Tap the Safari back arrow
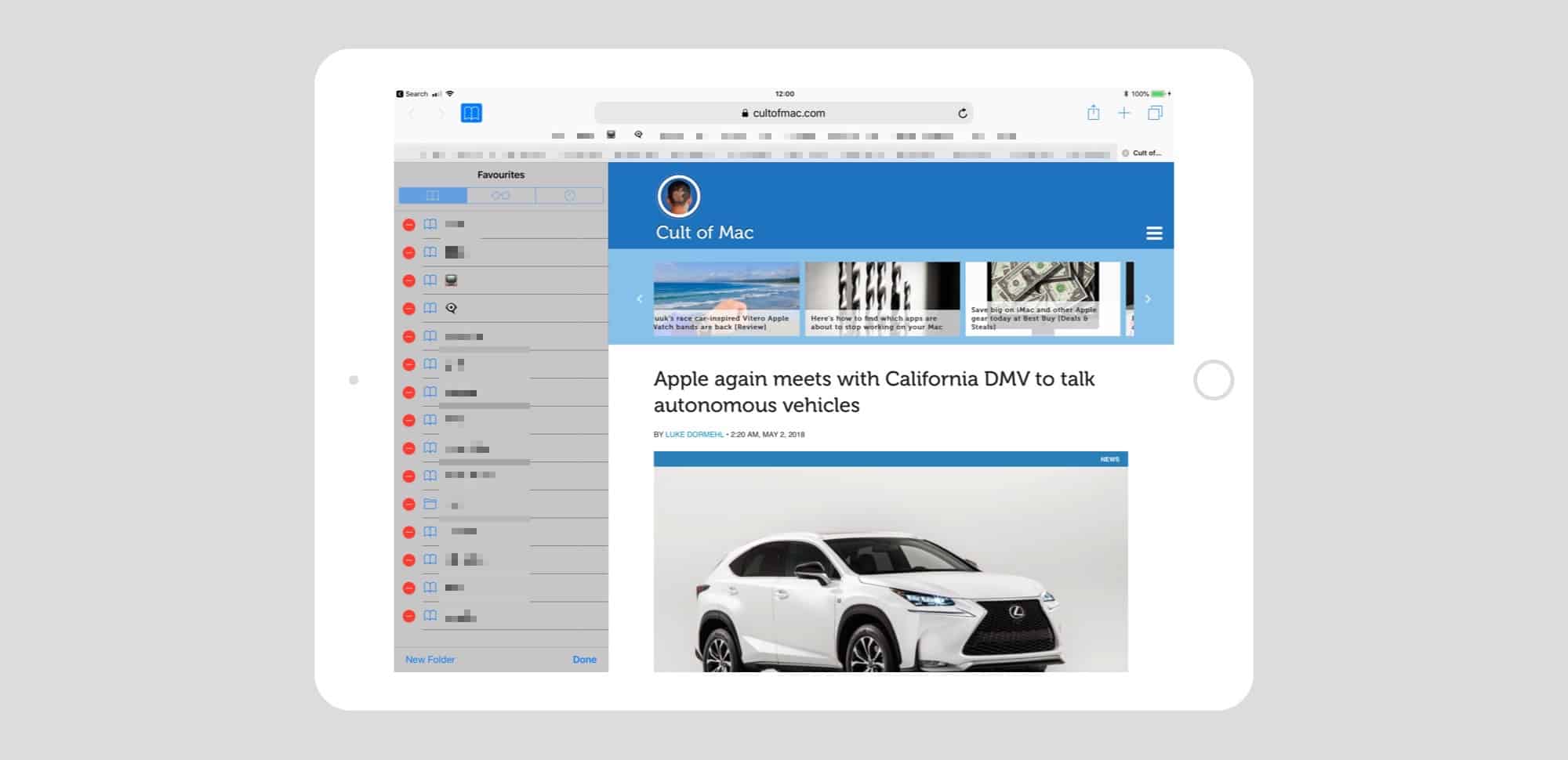The image size is (1568, 760). (x=412, y=114)
